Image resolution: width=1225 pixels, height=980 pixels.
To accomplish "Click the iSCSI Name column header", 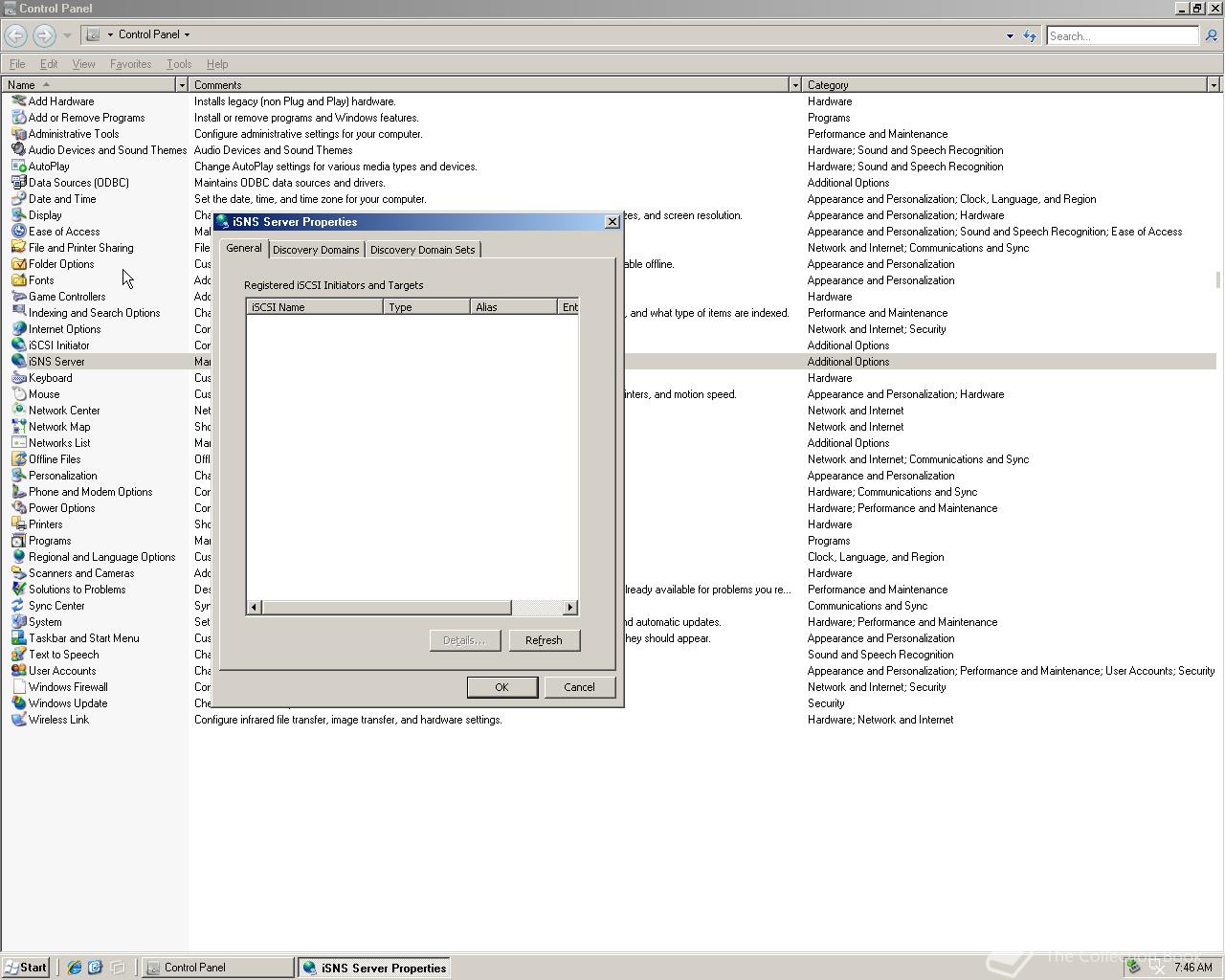I will pyautogui.click(x=315, y=307).
